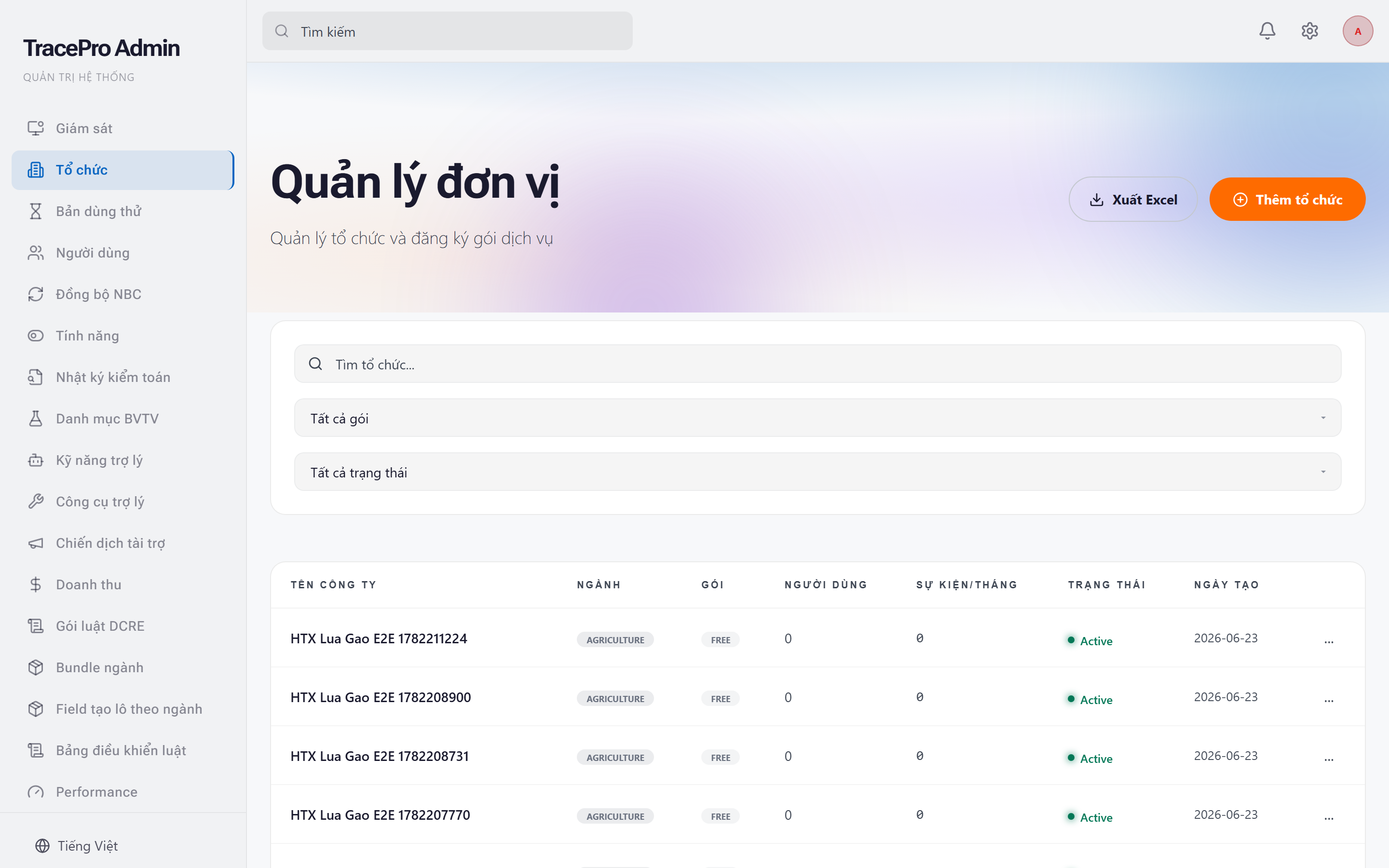Viewport: 1389px width, 868px height.
Task: Click the Performance gauge icon
Action: (36, 792)
